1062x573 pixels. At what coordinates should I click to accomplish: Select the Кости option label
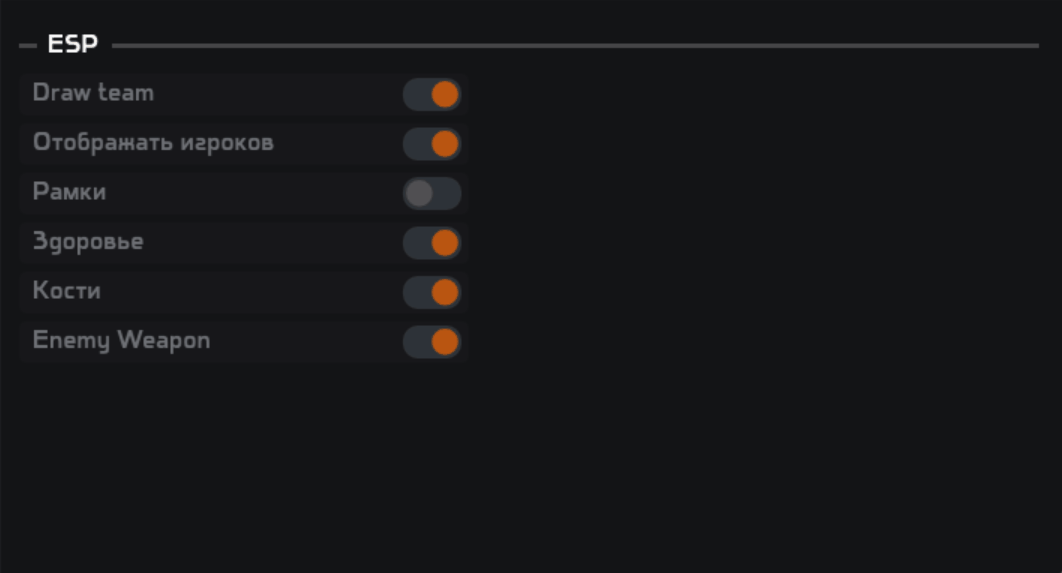(66, 291)
